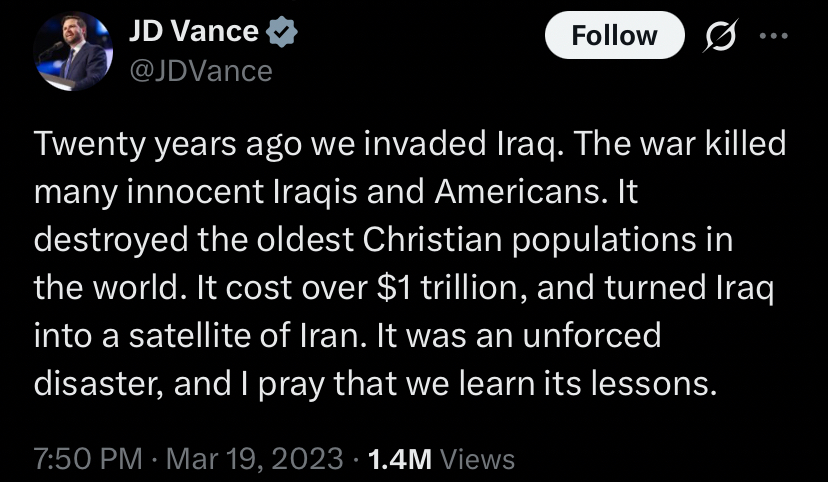Click the 7:50 PM timestamp
The image size is (828, 482).
pyautogui.click(x=89, y=459)
